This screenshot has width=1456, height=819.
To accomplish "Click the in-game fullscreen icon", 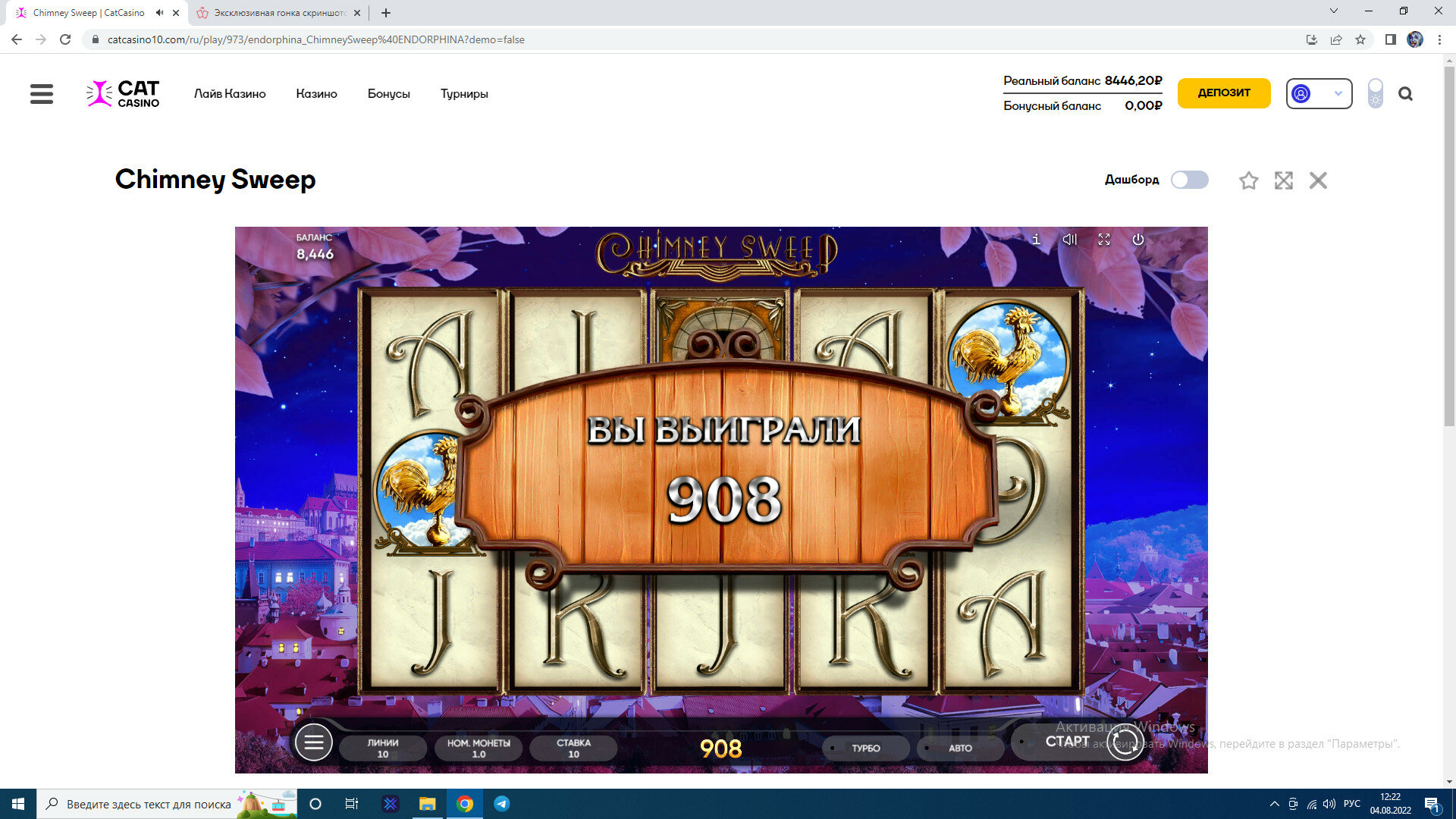I will [x=1104, y=240].
